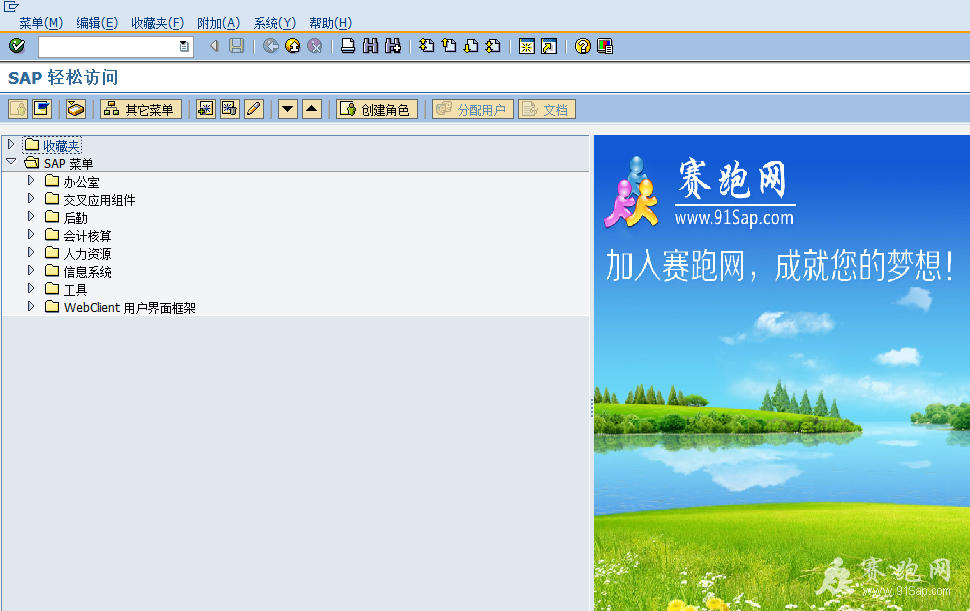The height and width of the screenshot is (611, 970).
Task: Click the First Page icon
Action: 426,46
